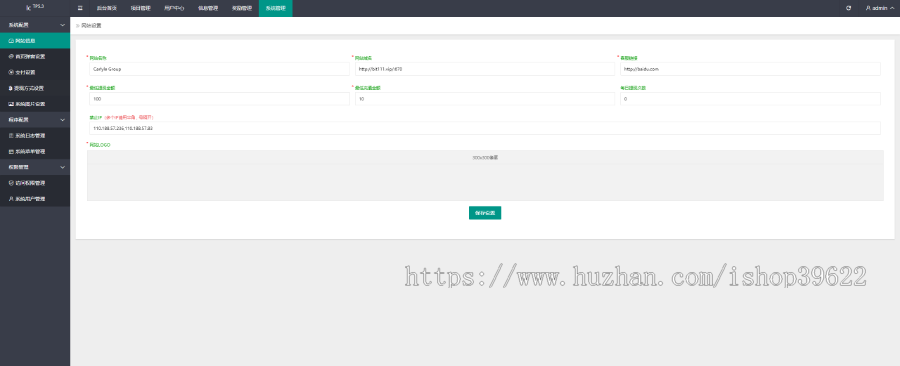Click the 支付设置 sidebar item icon
Image resolution: width=900 pixels, height=366 pixels.
(x=11, y=72)
